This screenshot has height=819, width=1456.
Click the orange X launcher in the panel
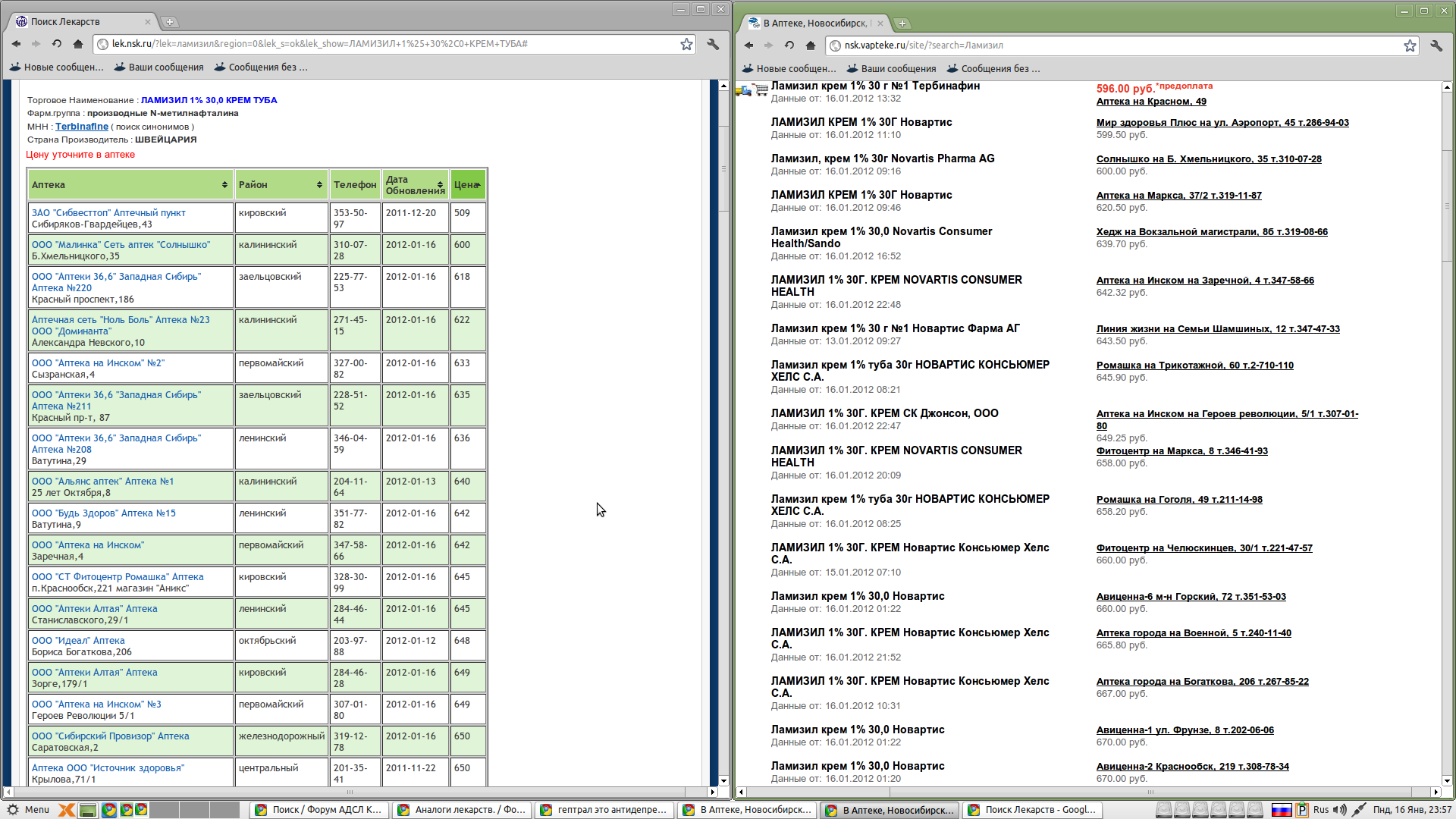point(67,810)
